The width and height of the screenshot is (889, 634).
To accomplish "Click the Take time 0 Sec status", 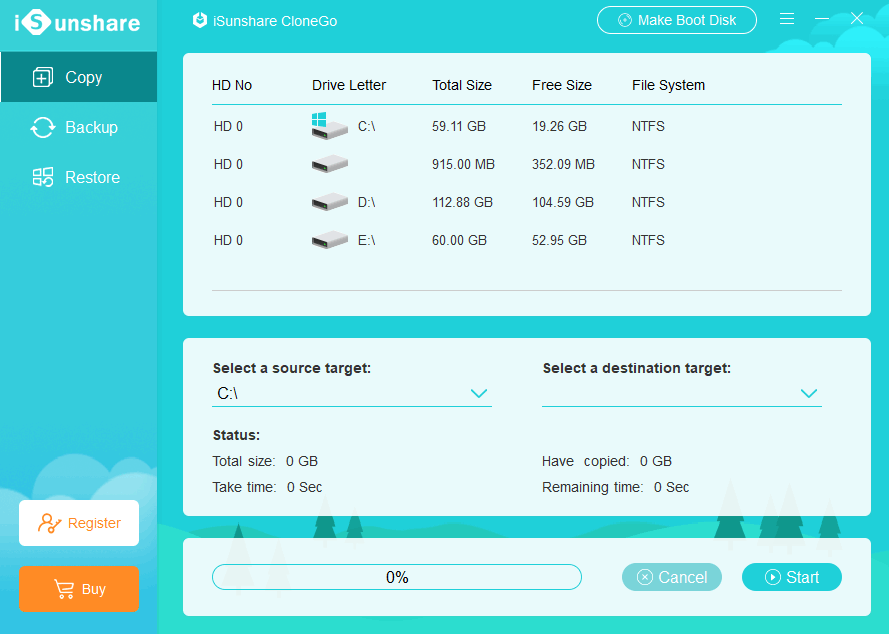I will coord(268,487).
